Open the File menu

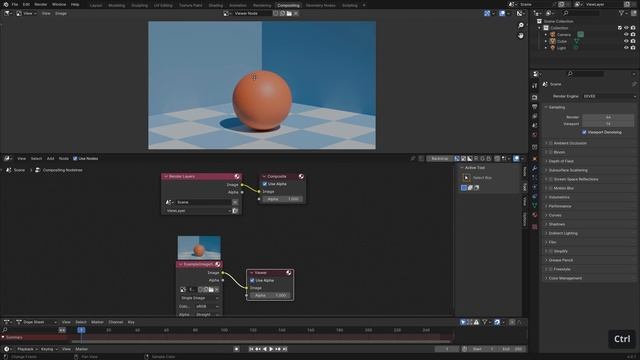tap(15, 4)
